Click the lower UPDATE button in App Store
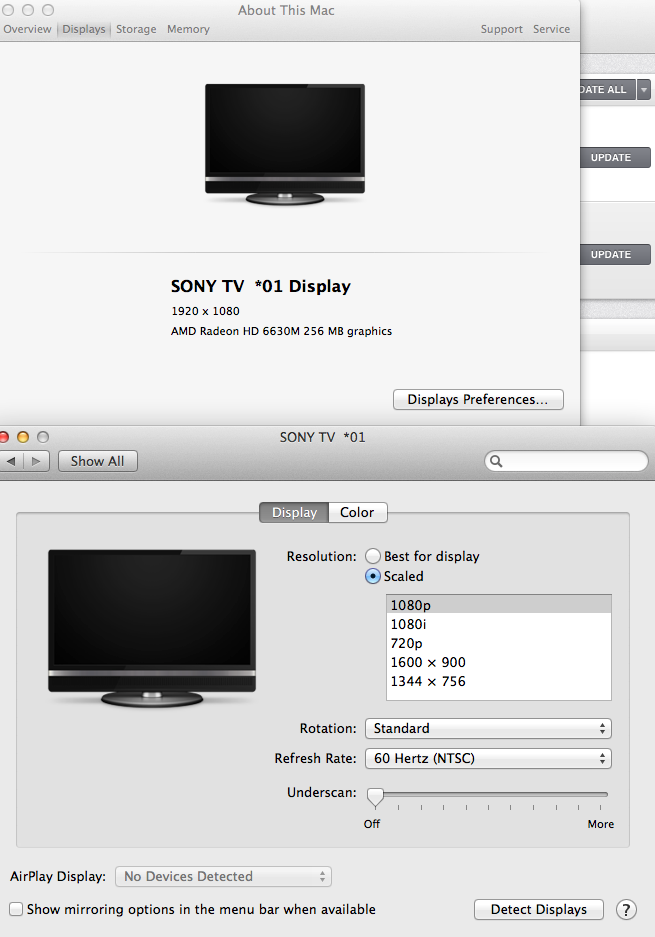 pyautogui.click(x=616, y=255)
